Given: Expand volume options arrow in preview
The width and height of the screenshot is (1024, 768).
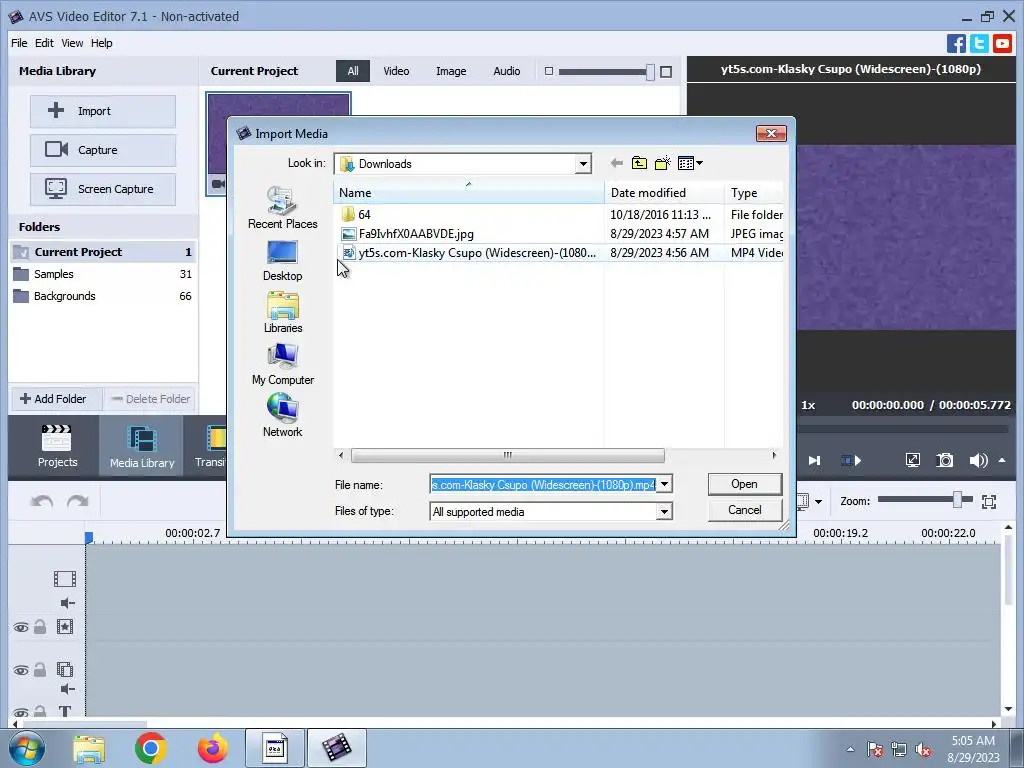Looking at the screenshot, I should [x=1002, y=460].
